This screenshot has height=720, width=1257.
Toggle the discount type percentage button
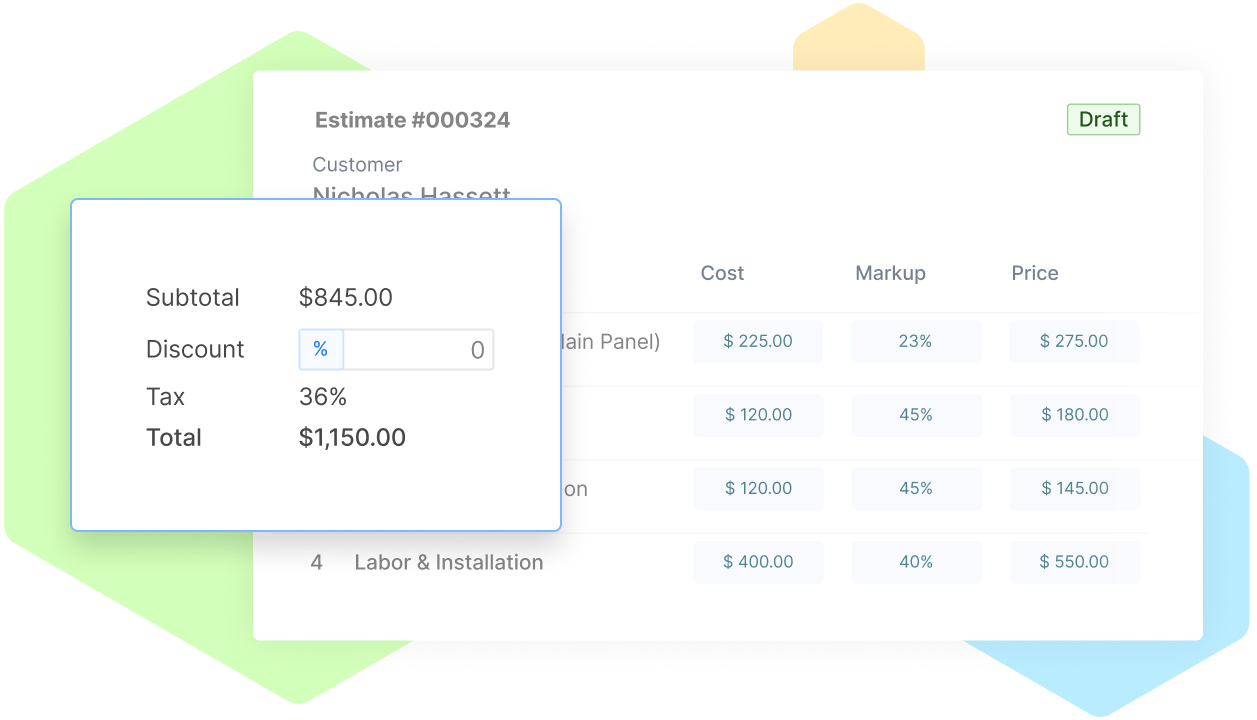(x=320, y=349)
